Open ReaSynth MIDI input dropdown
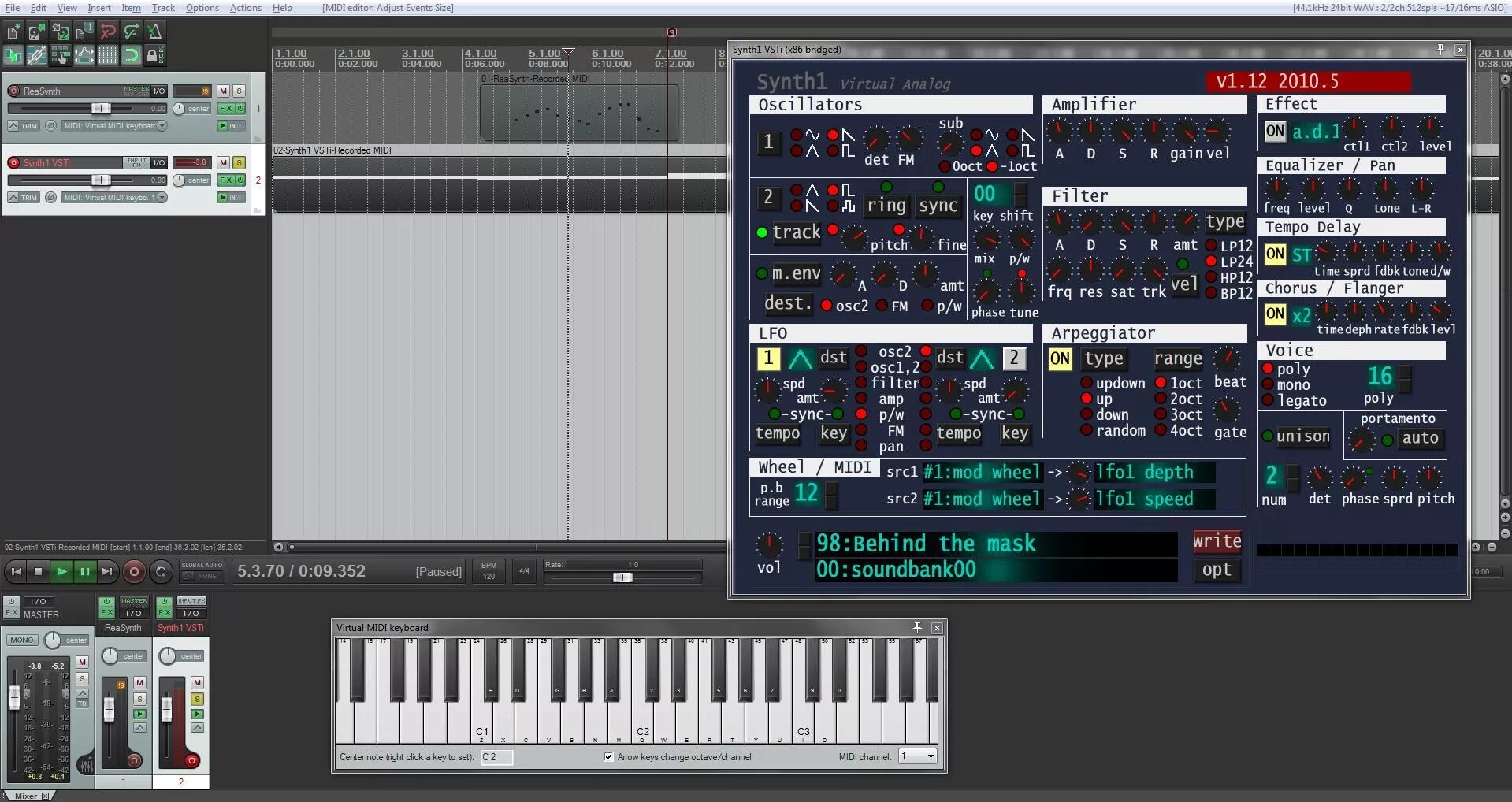The height and width of the screenshot is (802, 1512). click(115, 126)
